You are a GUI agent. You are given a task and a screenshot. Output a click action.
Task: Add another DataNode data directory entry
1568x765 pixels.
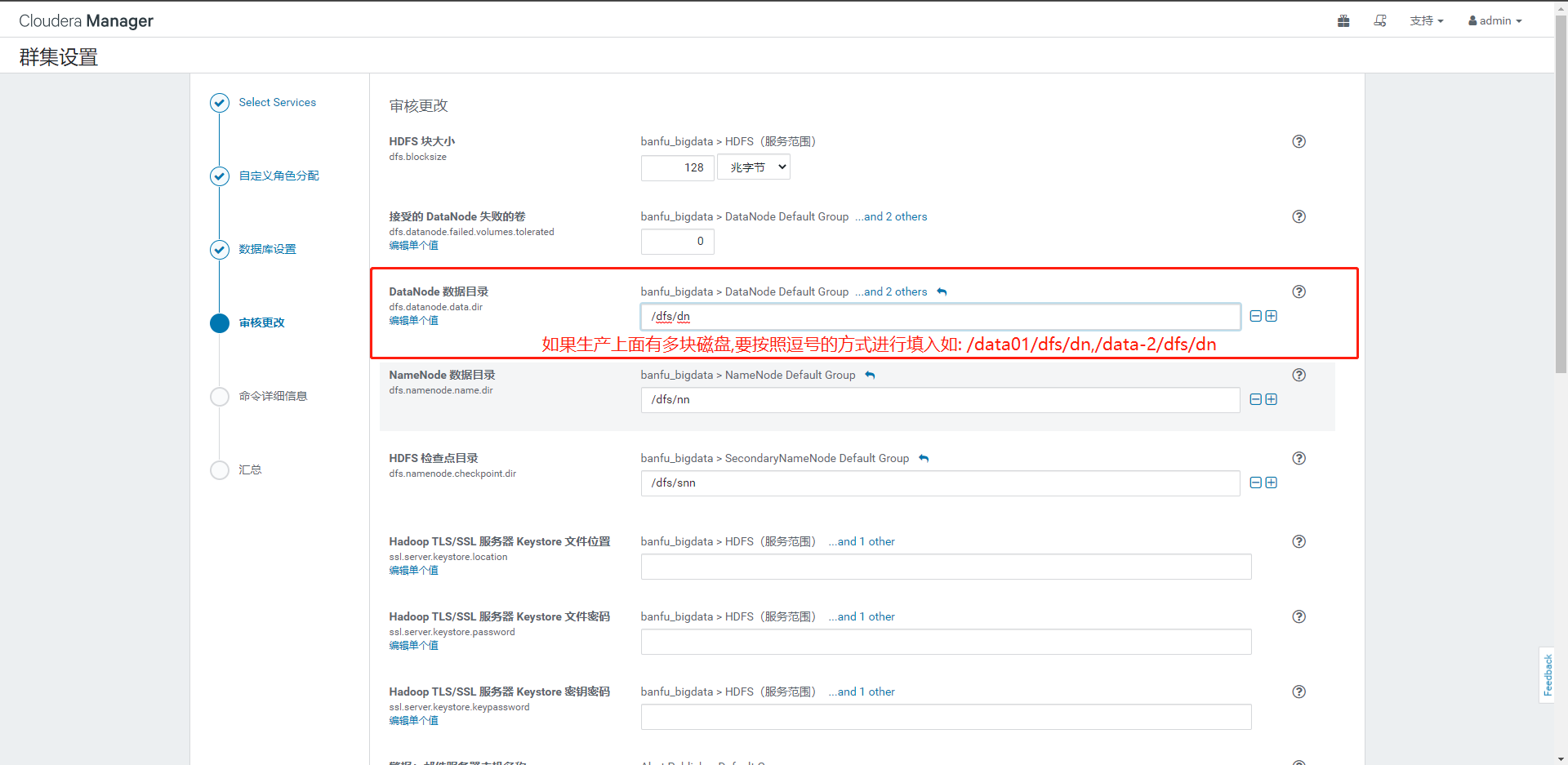click(x=1272, y=316)
